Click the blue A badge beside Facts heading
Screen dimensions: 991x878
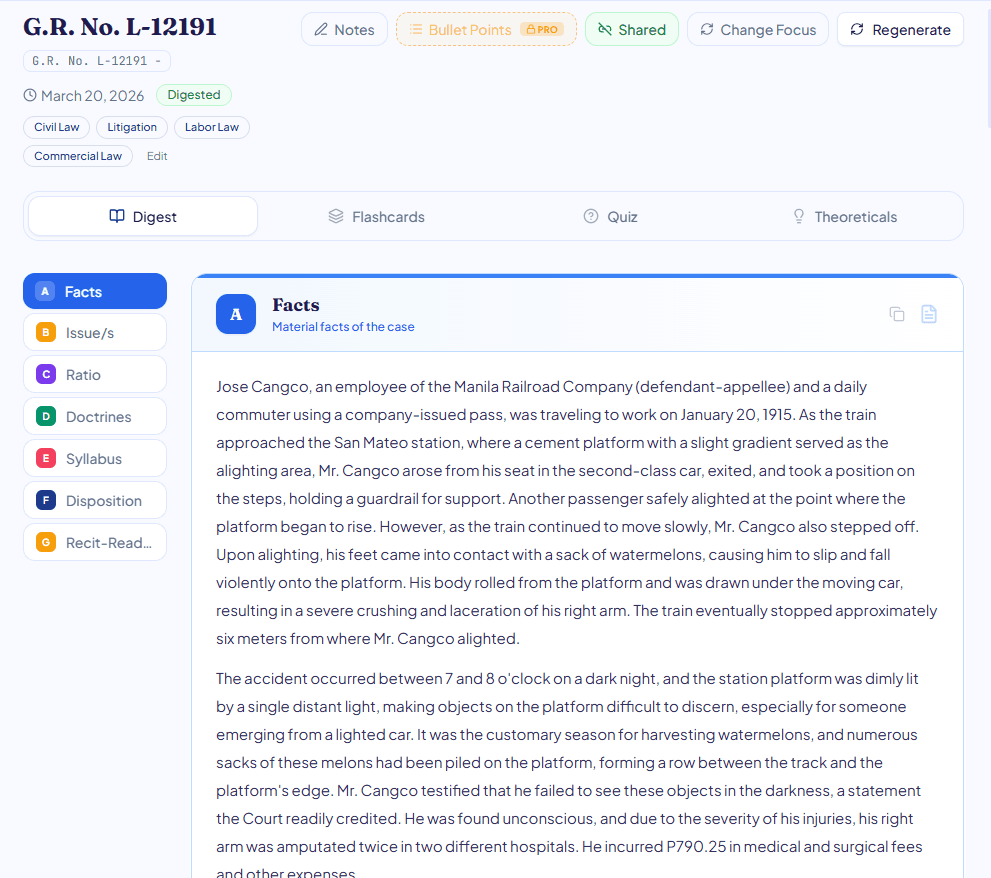pyautogui.click(x=236, y=314)
